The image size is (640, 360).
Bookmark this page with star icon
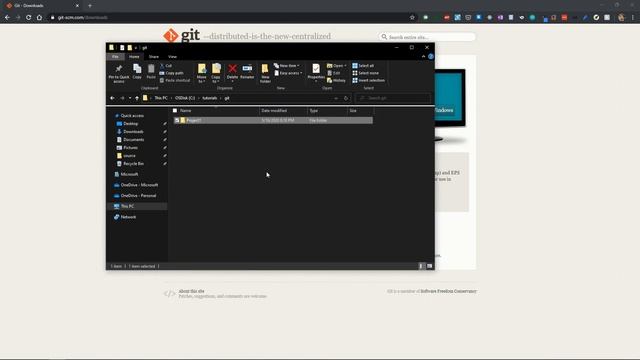coord(412,18)
